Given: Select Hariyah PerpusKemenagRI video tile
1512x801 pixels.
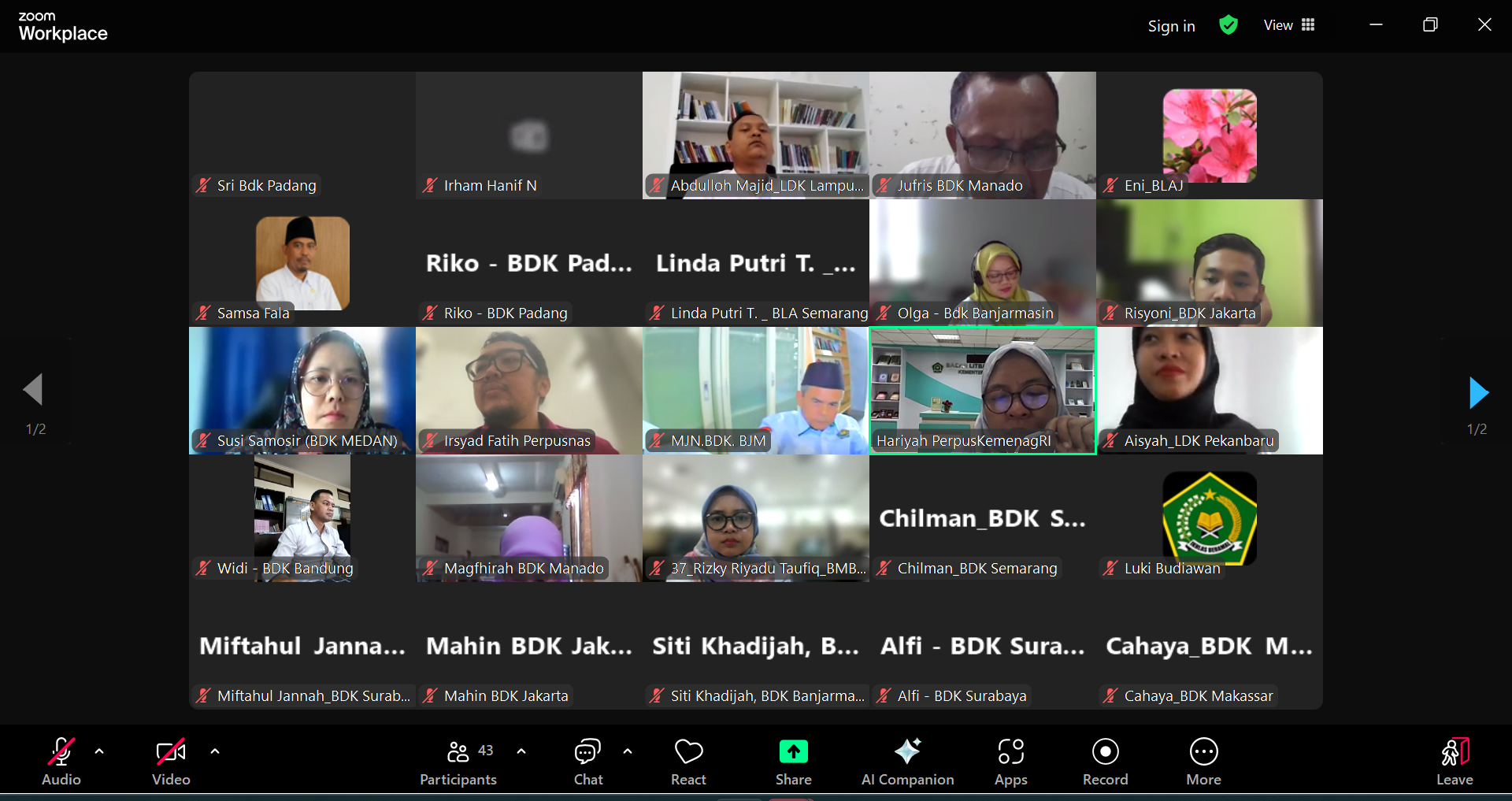Looking at the screenshot, I should pyautogui.click(x=982, y=390).
